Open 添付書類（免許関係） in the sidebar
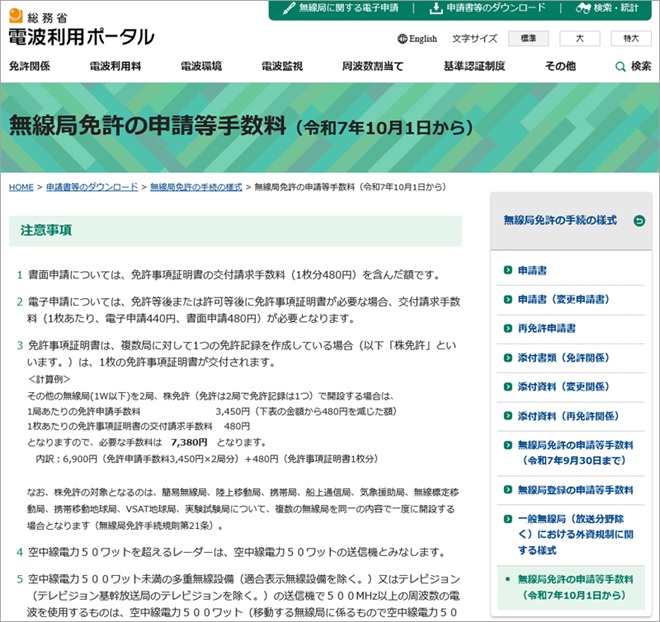Image resolution: width=660 pixels, height=622 pixels. pos(564,357)
